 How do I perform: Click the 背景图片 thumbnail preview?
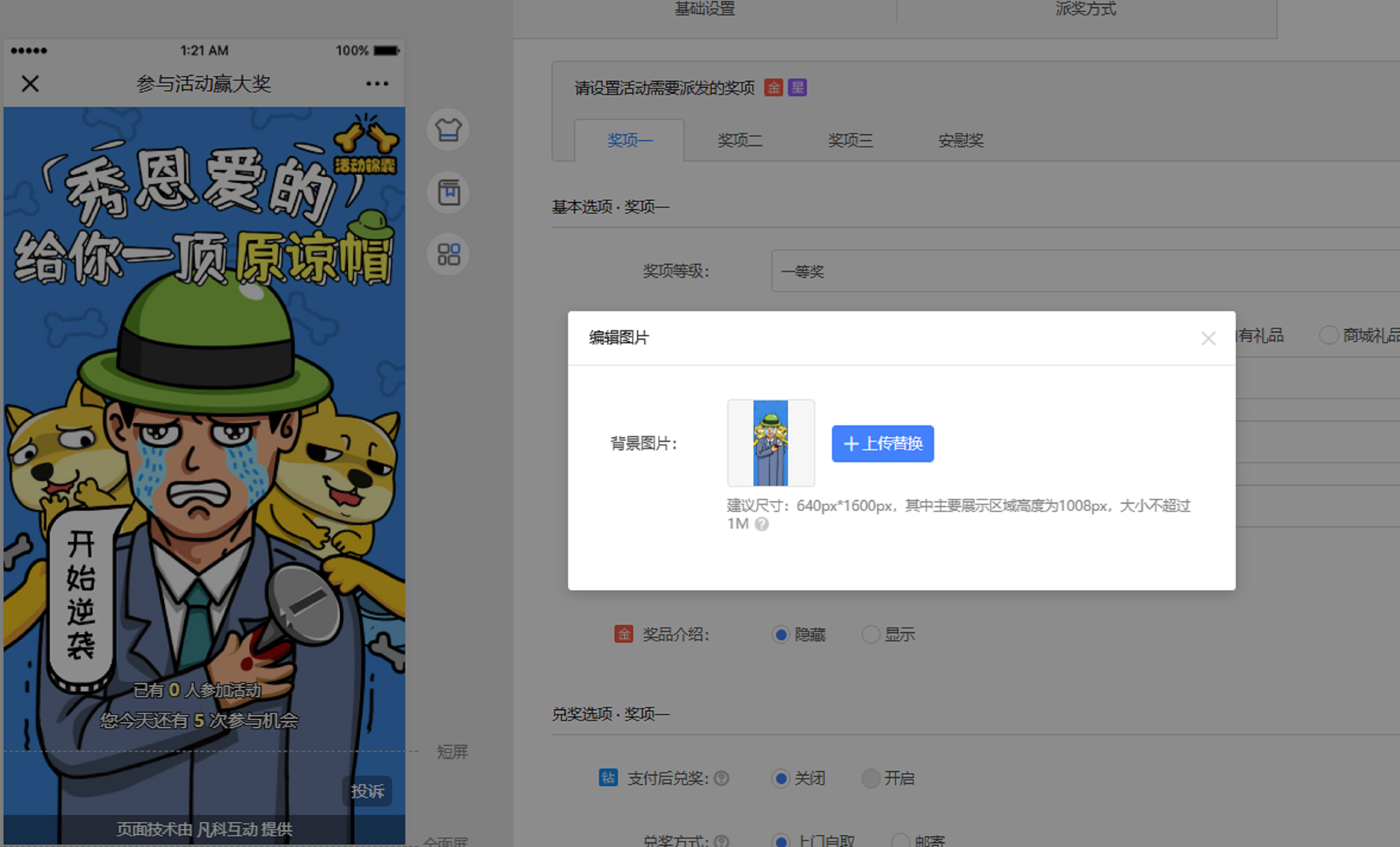pos(770,443)
